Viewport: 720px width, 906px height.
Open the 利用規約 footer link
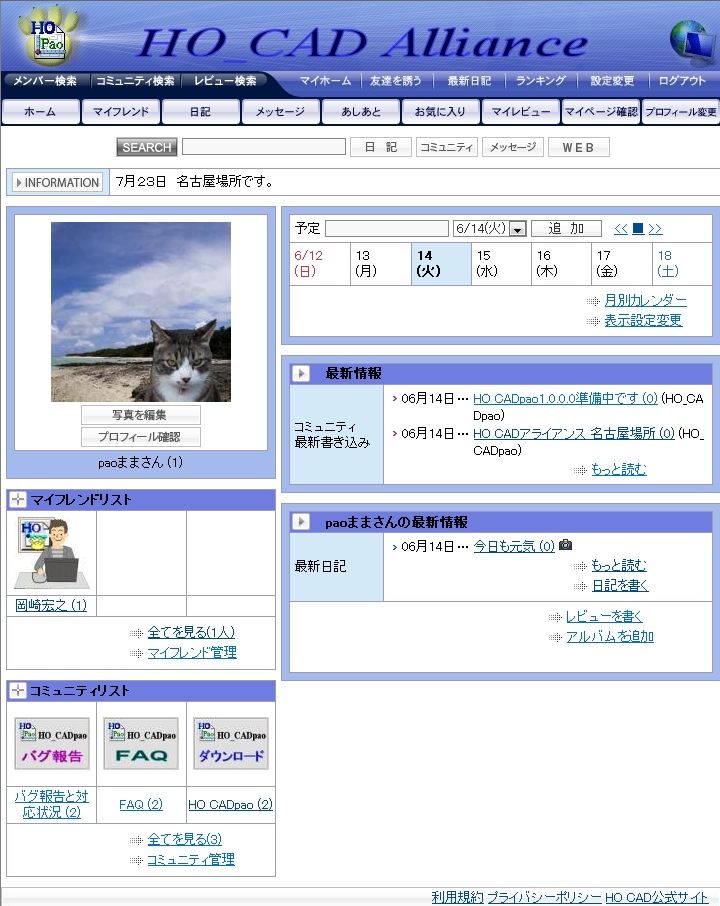(457, 897)
